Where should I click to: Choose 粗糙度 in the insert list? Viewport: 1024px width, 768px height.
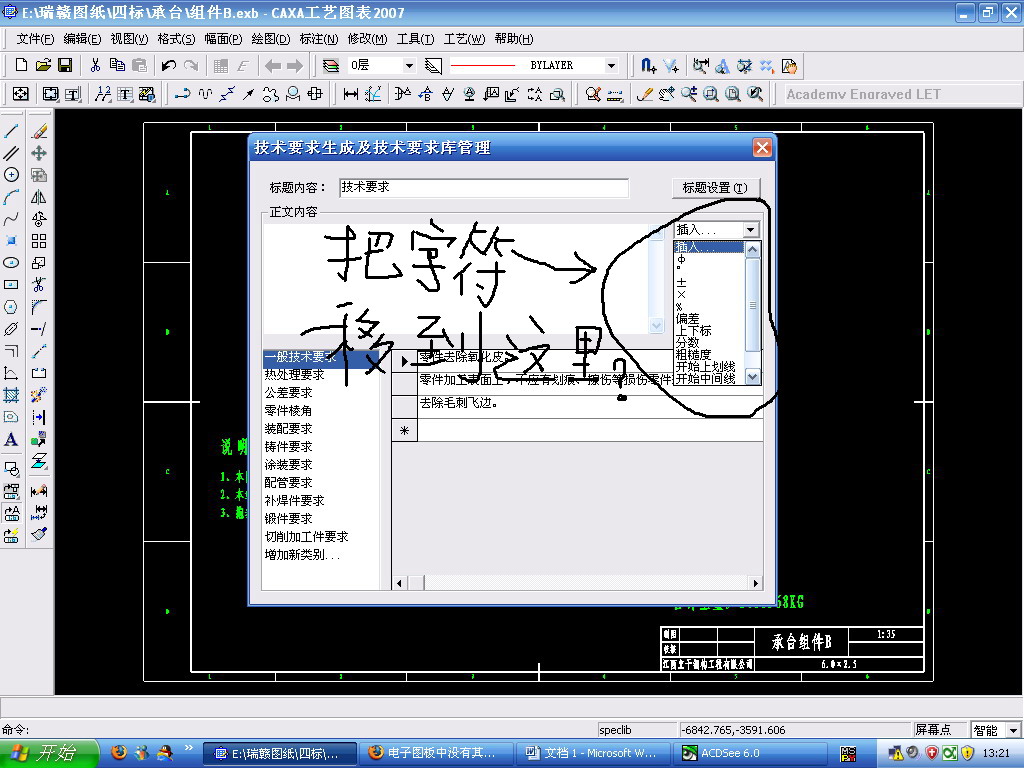[x=694, y=355]
